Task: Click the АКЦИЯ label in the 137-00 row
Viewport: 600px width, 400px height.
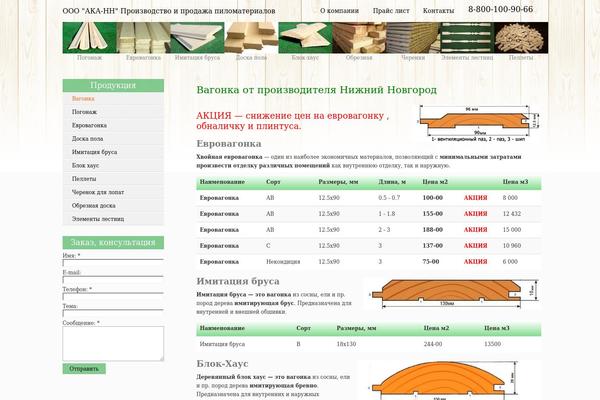Action: [x=475, y=246]
